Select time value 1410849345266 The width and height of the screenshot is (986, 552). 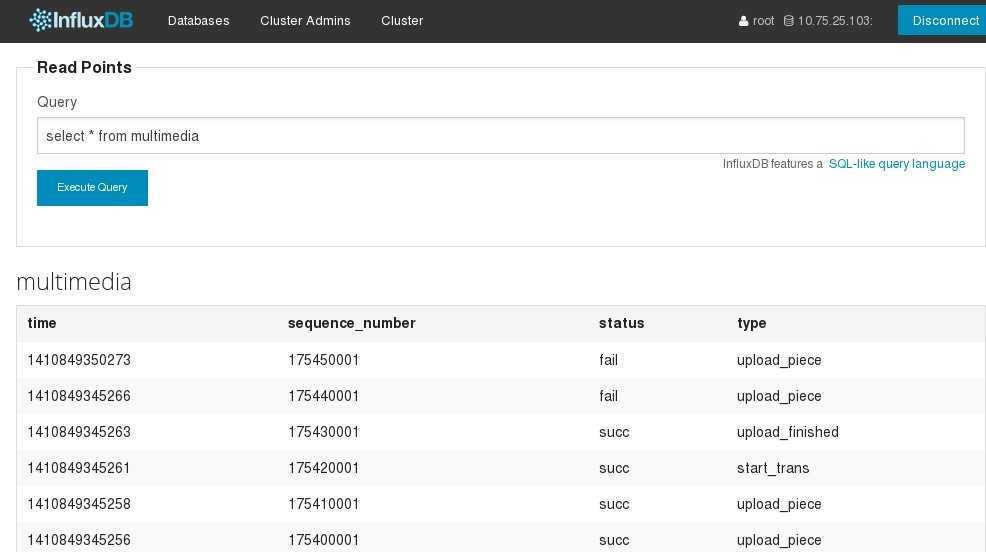click(79, 395)
